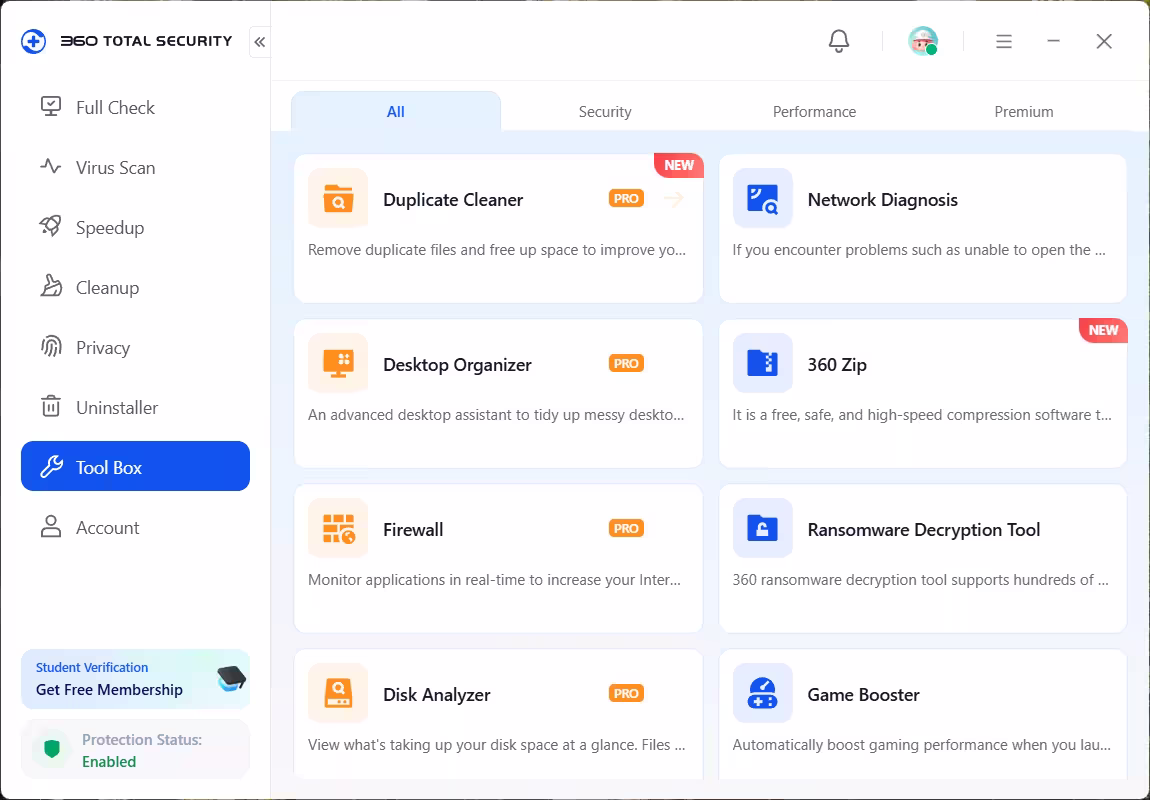Image resolution: width=1150 pixels, height=800 pixels.
Task: Switch to the Security tab
Action: (605, 111)
